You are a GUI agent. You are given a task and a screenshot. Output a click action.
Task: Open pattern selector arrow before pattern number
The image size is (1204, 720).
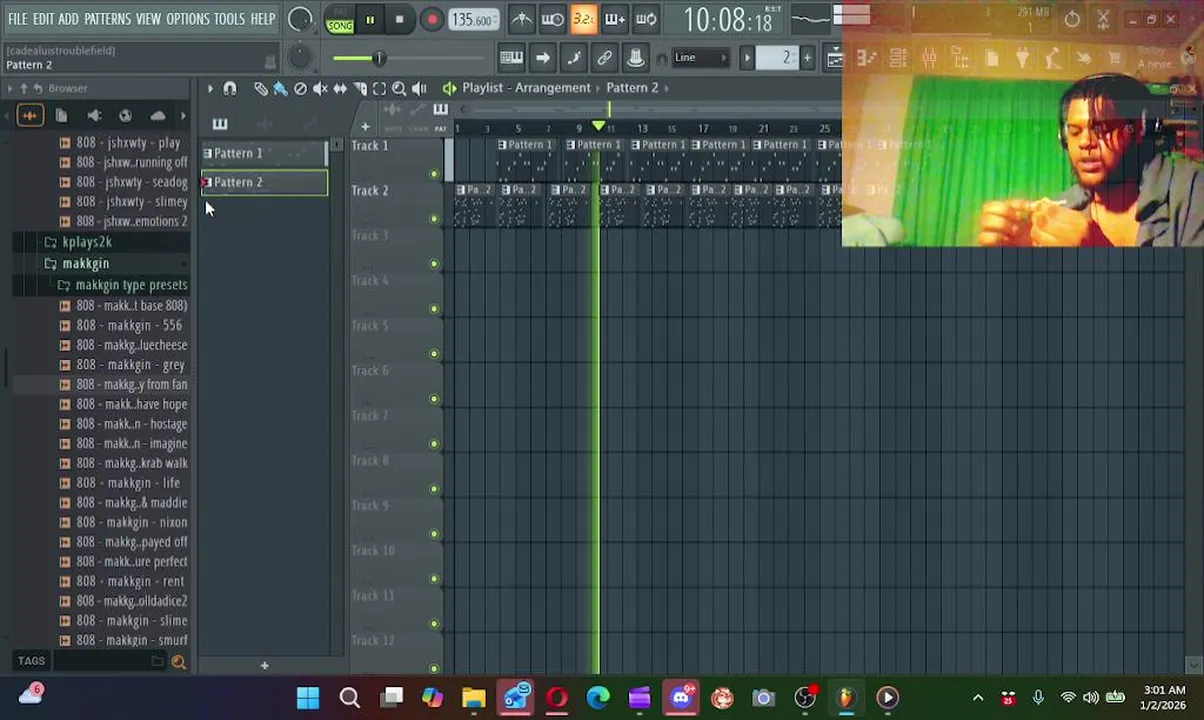[x=747, y=57]
